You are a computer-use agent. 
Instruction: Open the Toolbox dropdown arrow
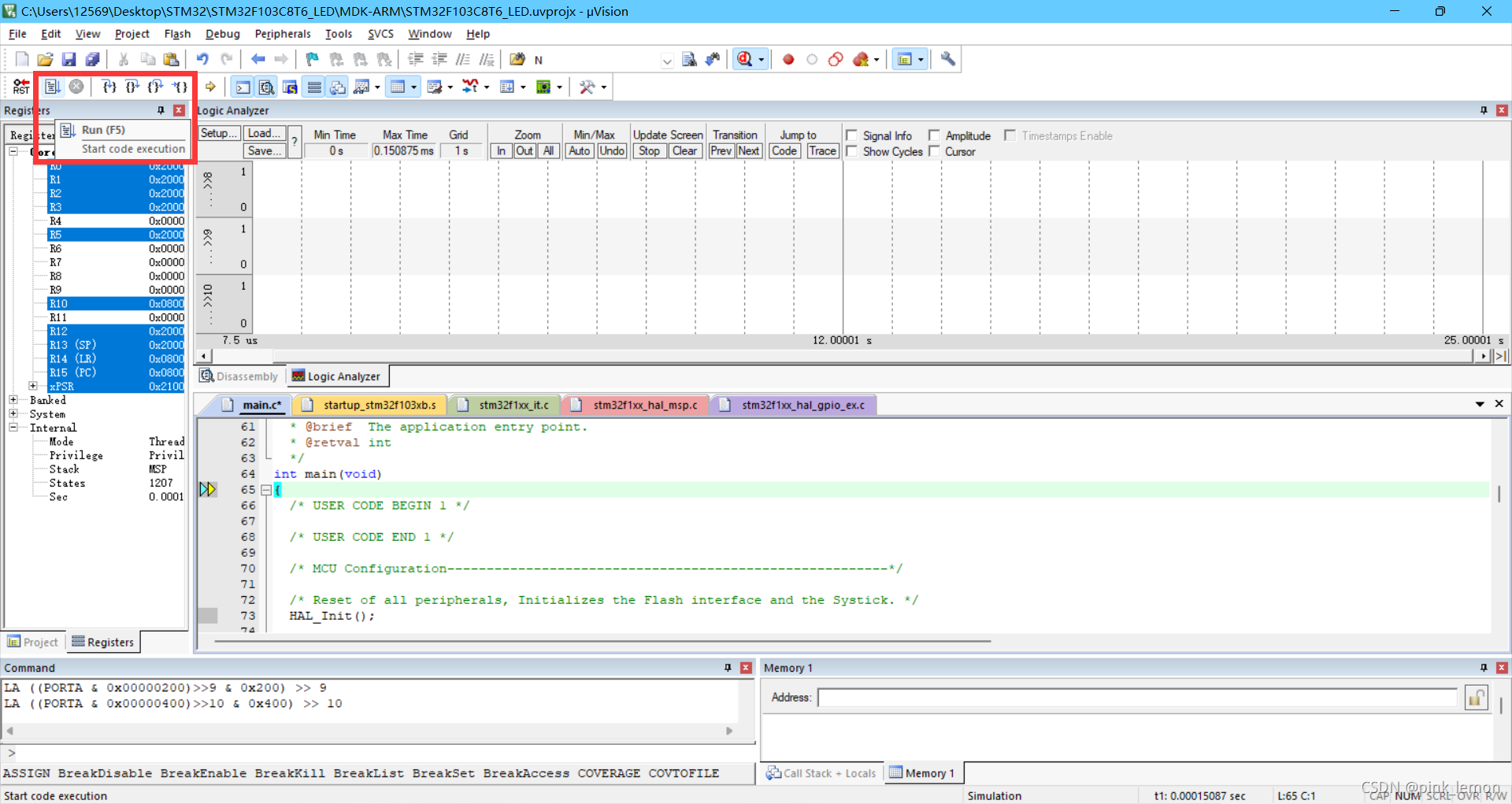coord(604,87)
